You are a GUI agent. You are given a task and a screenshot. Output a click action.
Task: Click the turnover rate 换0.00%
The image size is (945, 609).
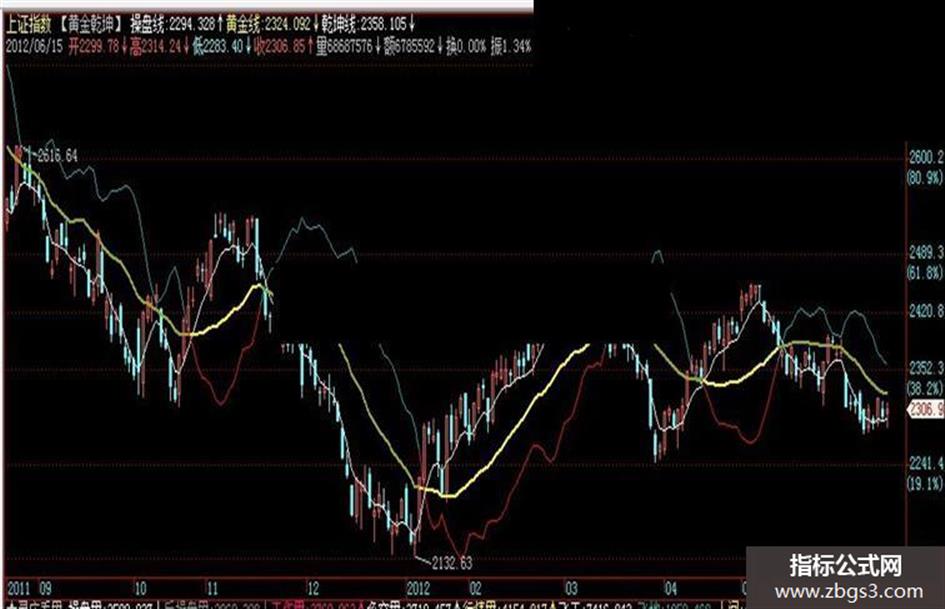point(466,46)
